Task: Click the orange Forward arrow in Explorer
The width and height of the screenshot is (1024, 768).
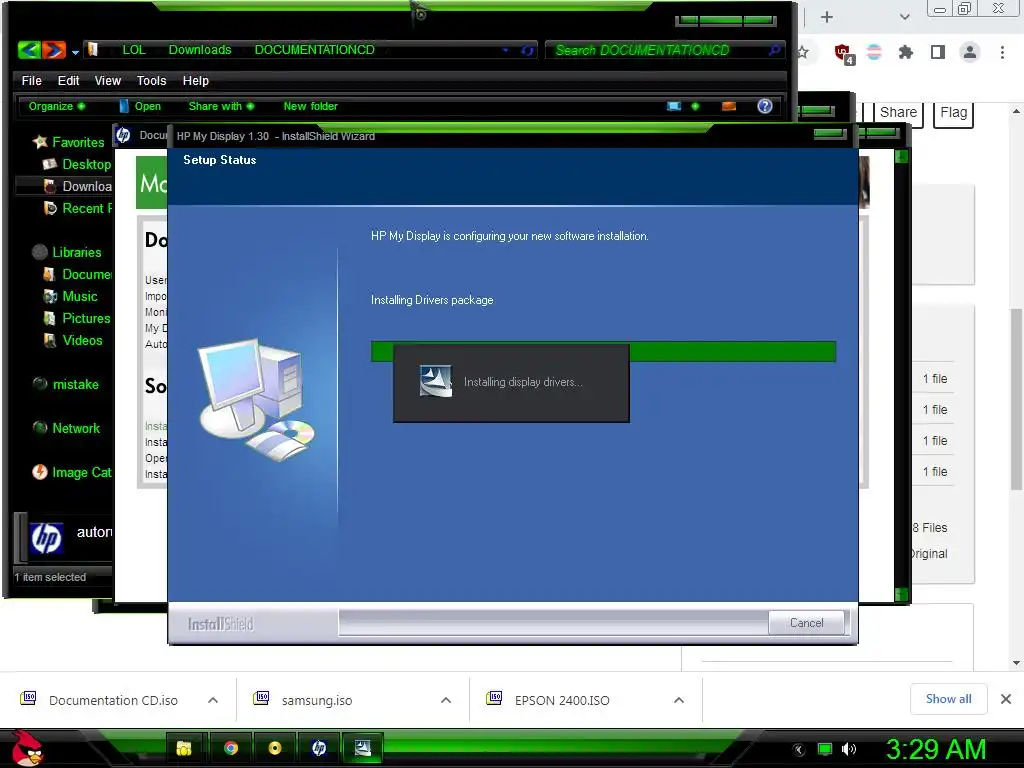Action: click(x=54, y=50)
